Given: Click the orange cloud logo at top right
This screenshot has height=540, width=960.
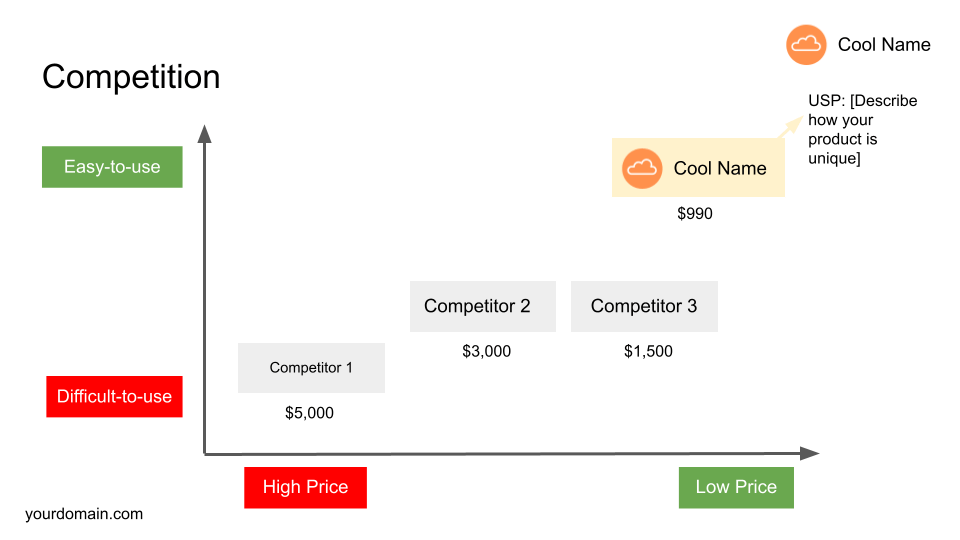Looking at the screenshot, I should point(806,45).
